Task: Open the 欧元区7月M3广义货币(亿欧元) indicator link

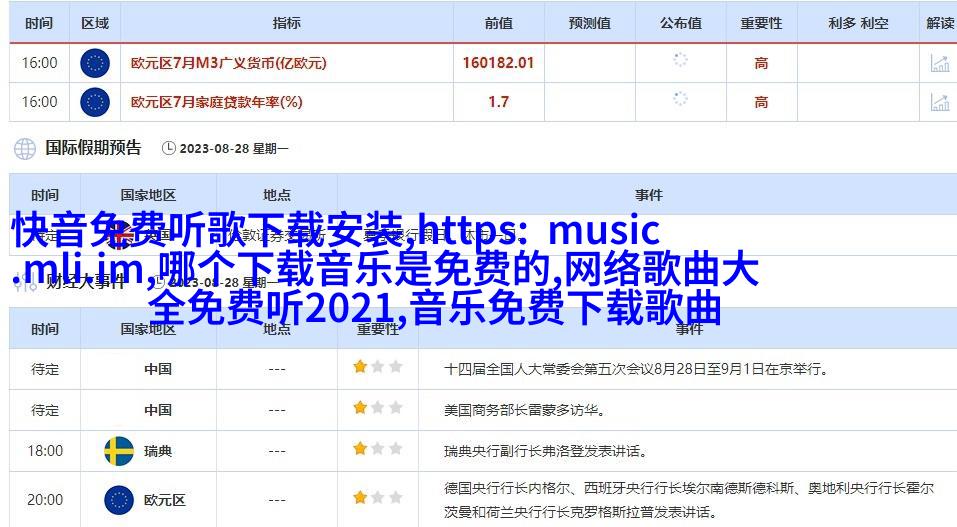Action: point(229,63)
